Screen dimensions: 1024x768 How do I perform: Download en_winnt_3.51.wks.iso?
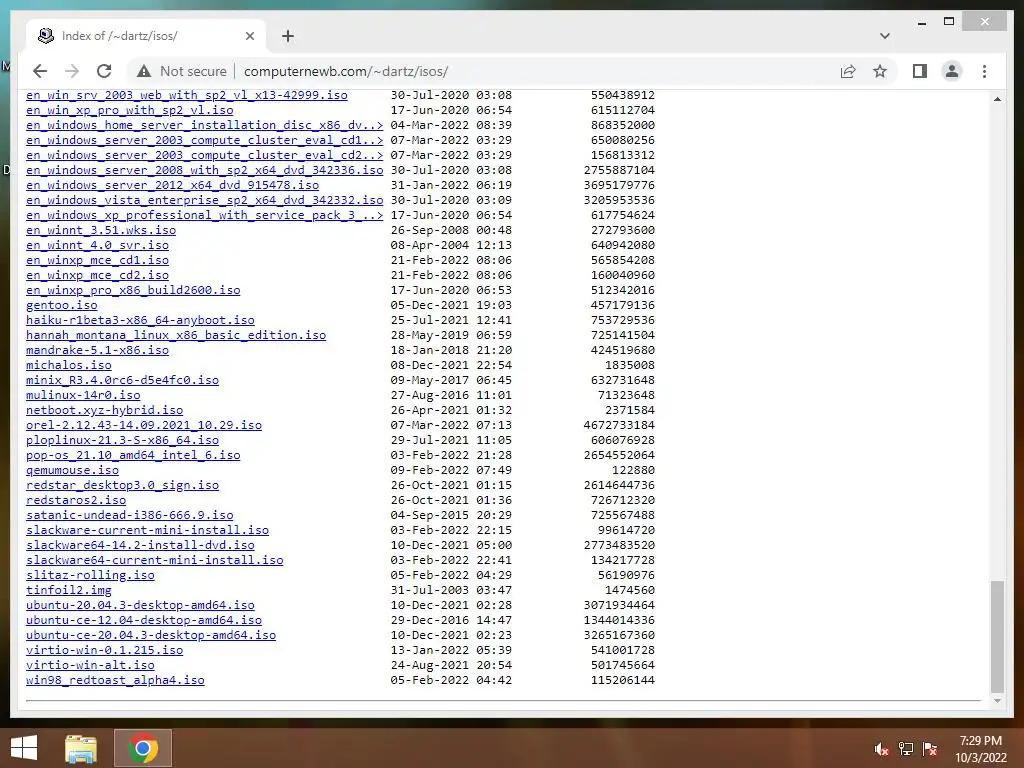[101, 231]
